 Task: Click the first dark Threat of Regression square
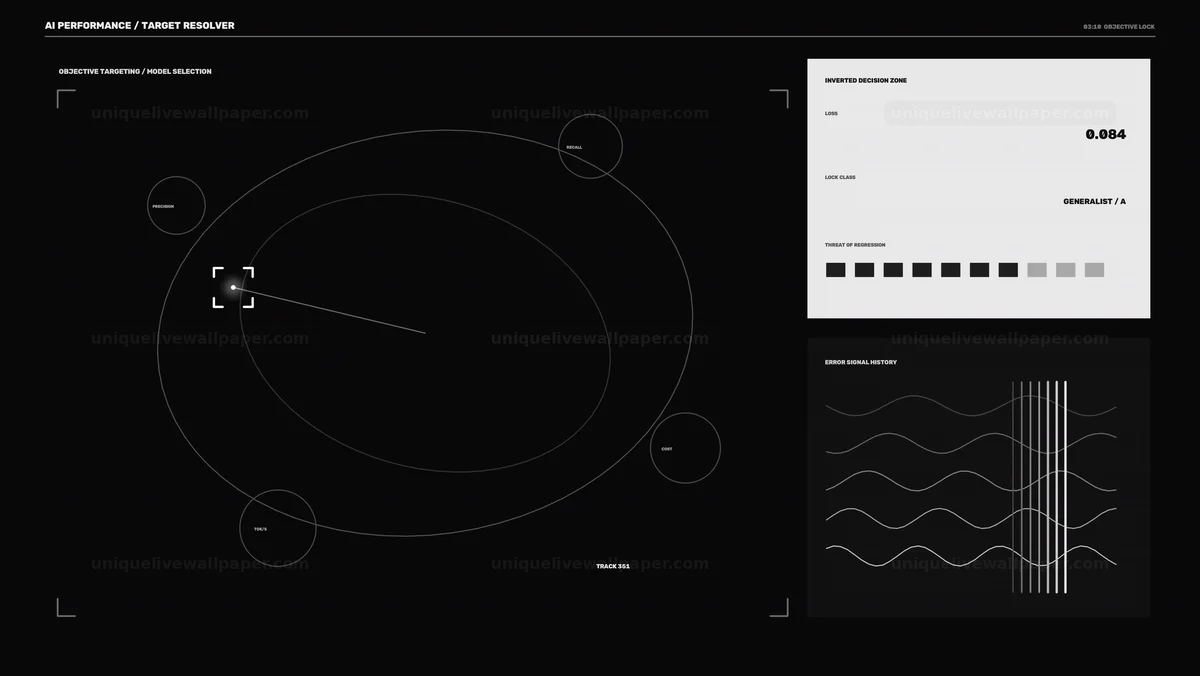(836, 270)
